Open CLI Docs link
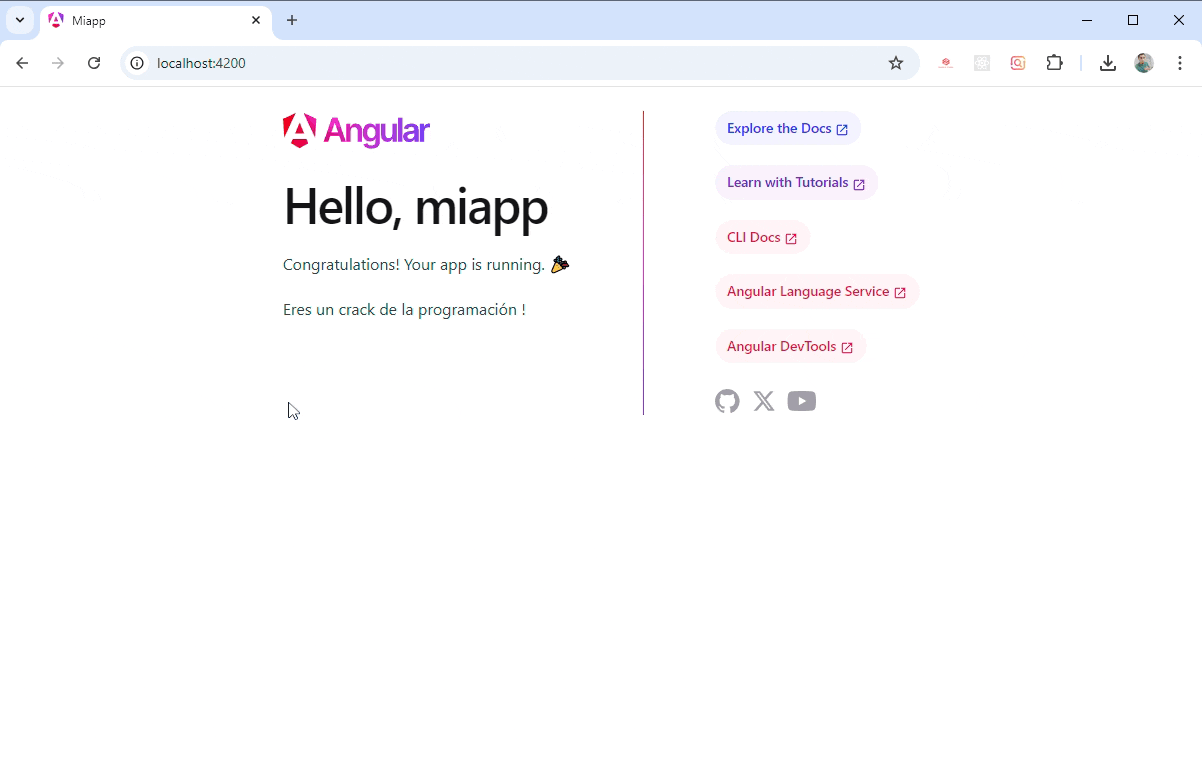This screenshot has height=760, width=1202. (x=762, y=237)
